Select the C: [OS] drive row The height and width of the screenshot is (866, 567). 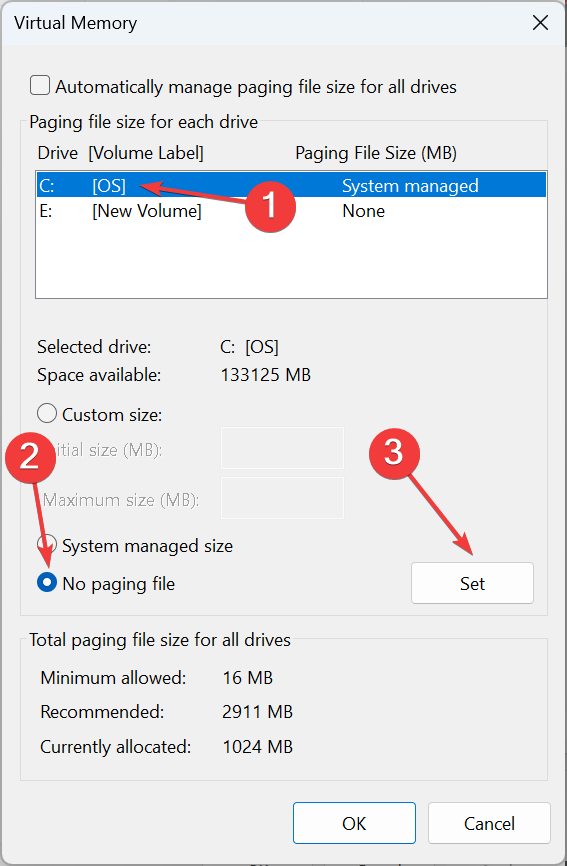pyautogui.click(x=292, y=186)
